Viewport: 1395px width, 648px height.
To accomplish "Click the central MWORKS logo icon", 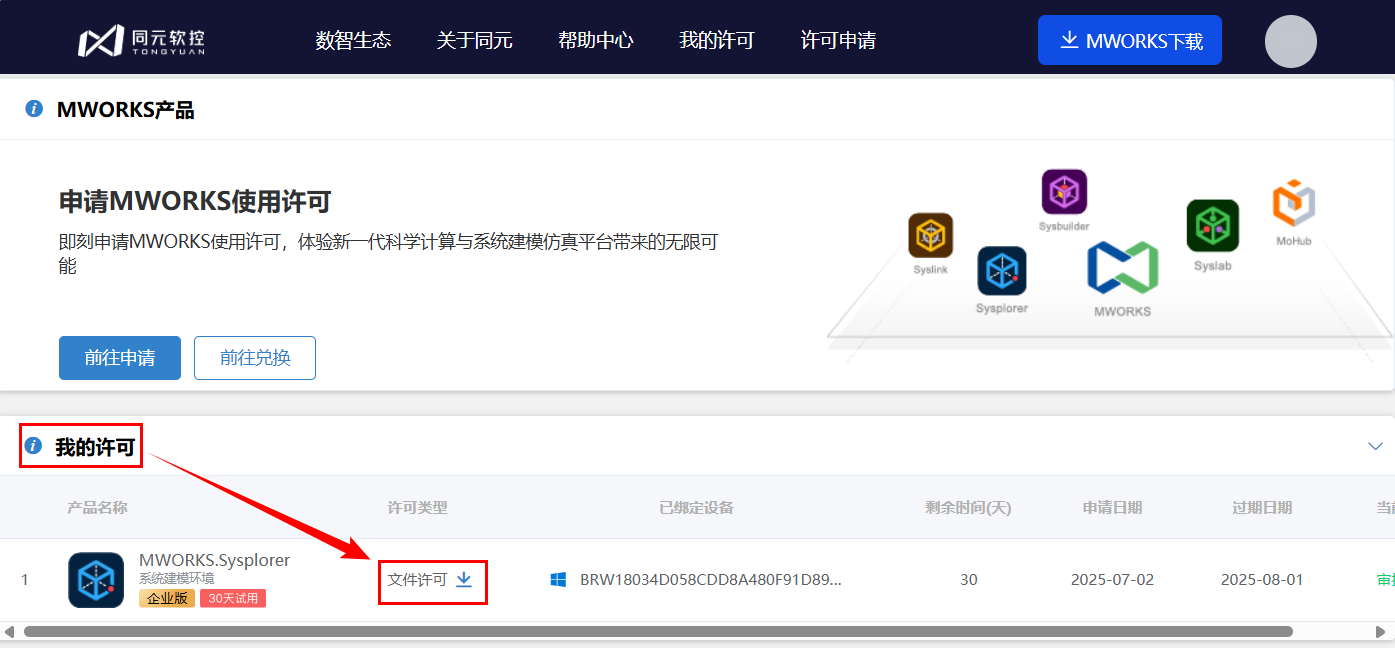I will [1122, 268].
